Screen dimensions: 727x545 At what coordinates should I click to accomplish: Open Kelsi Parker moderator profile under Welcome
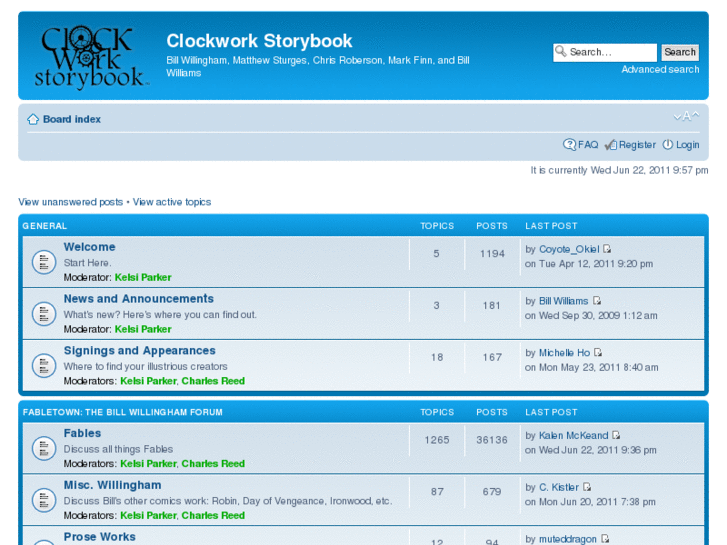tap(143, 277)
